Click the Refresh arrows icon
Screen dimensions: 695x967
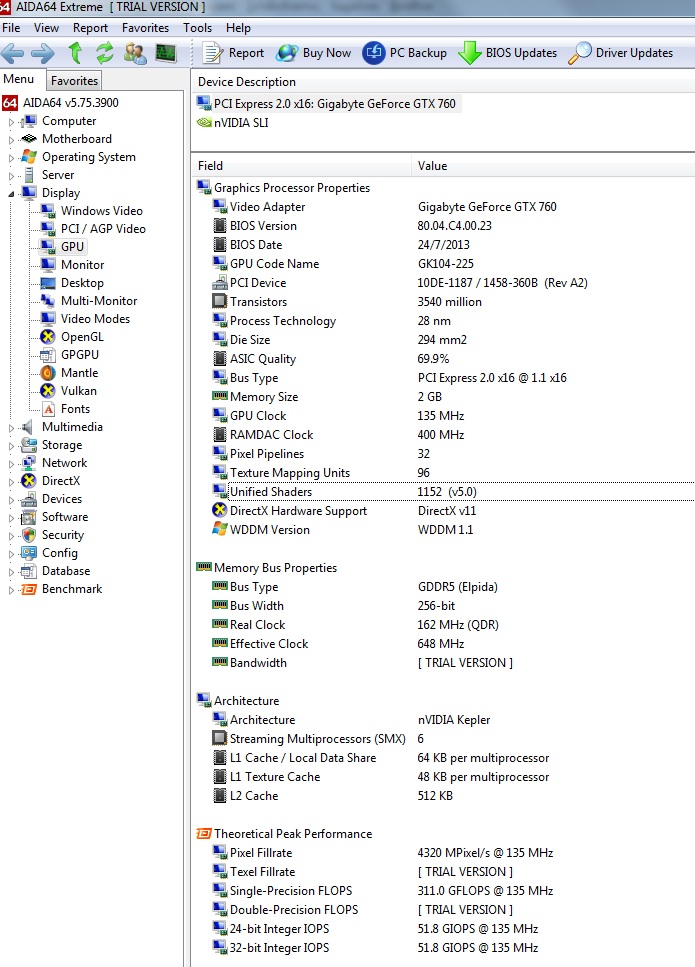[105, 53]
